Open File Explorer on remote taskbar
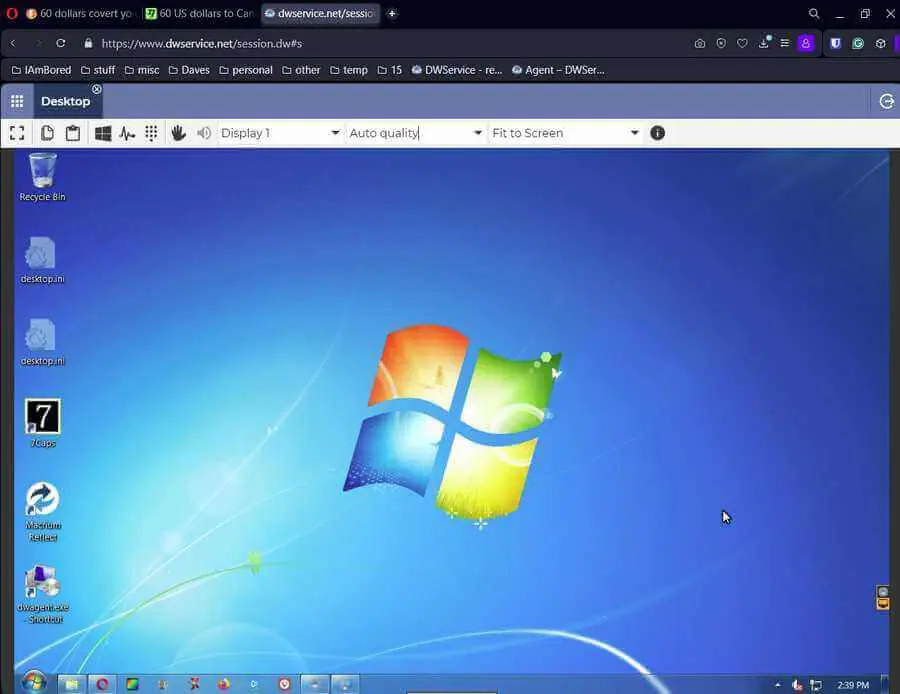Viewport: 900px width, 694px height. (72, 684)
